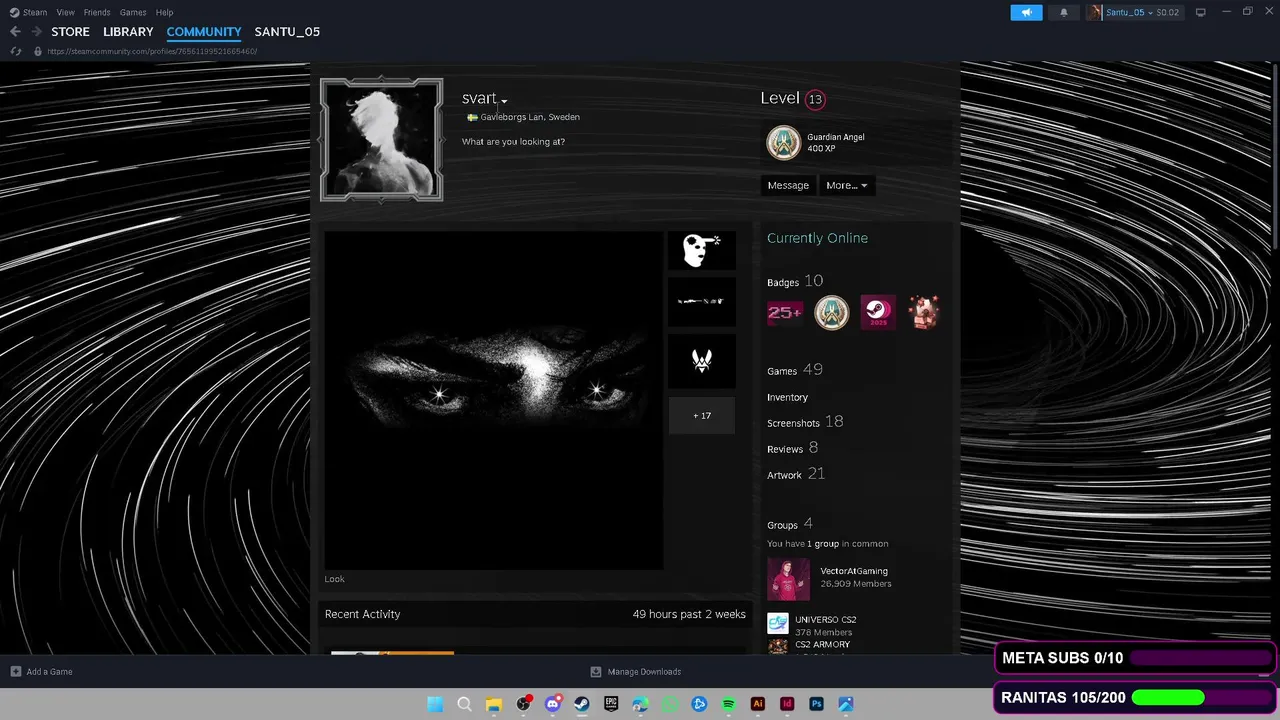This screenshot has height=720, width=1280.
Task: Open Windows search from taskbar
Action: point(464,704)
